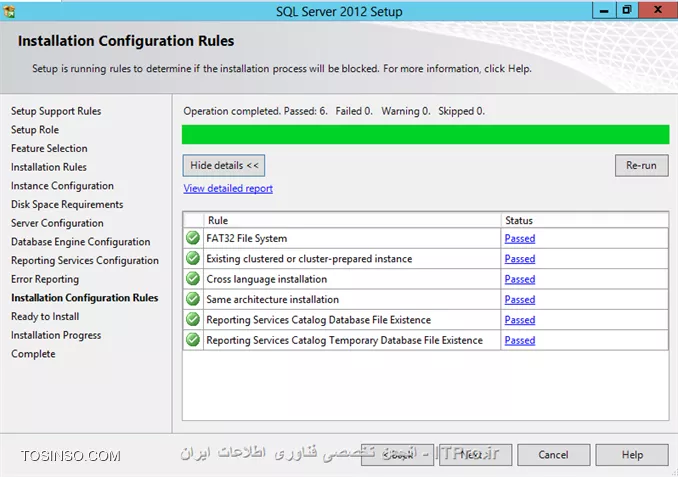Select Instance Configuration step
Screen dimensions: 678x477
[62, 186]
